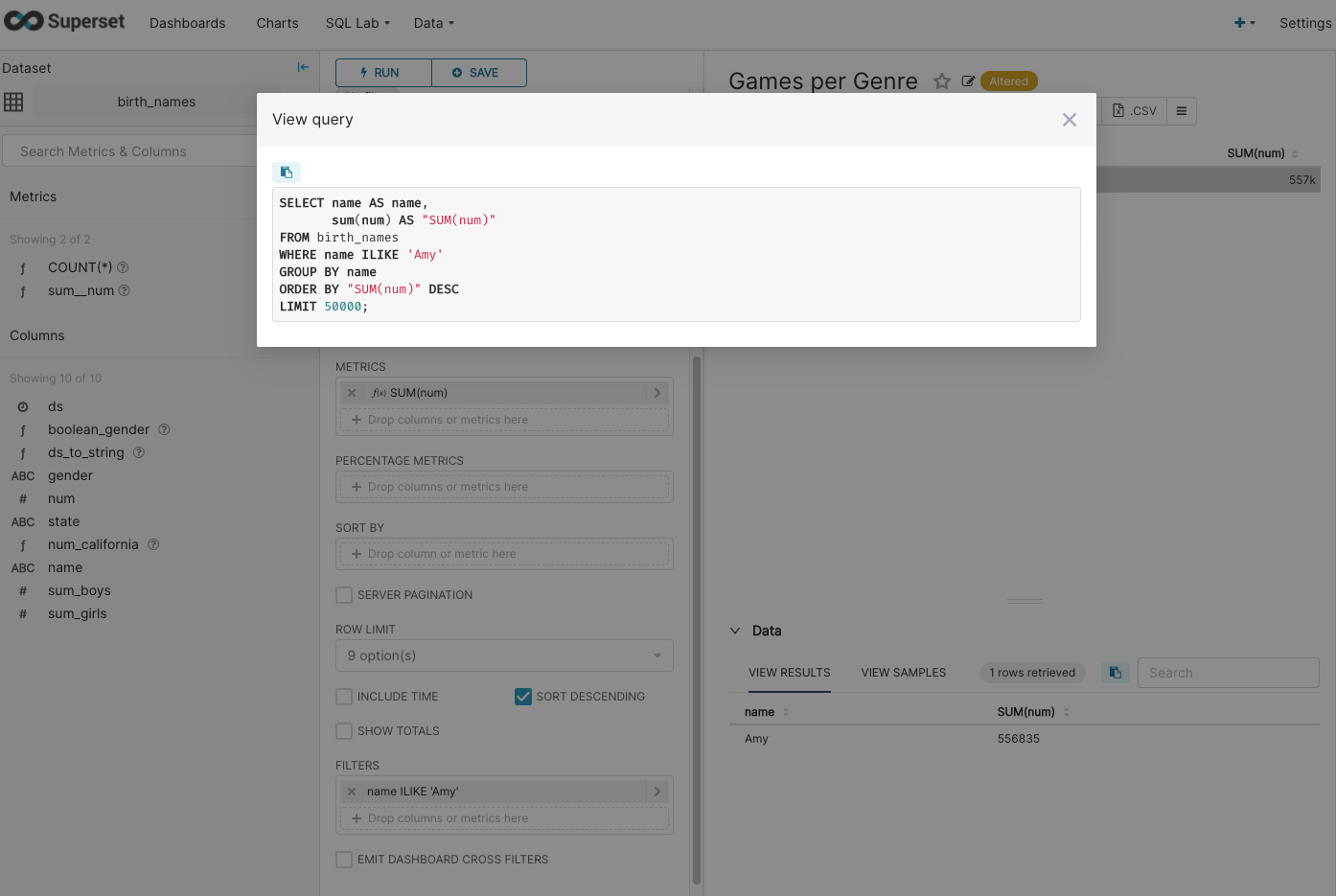Viewport: 1336px width, 896px height.
Task: Enable Server Pagination checkbox
Action: click(x=344, y=595)
